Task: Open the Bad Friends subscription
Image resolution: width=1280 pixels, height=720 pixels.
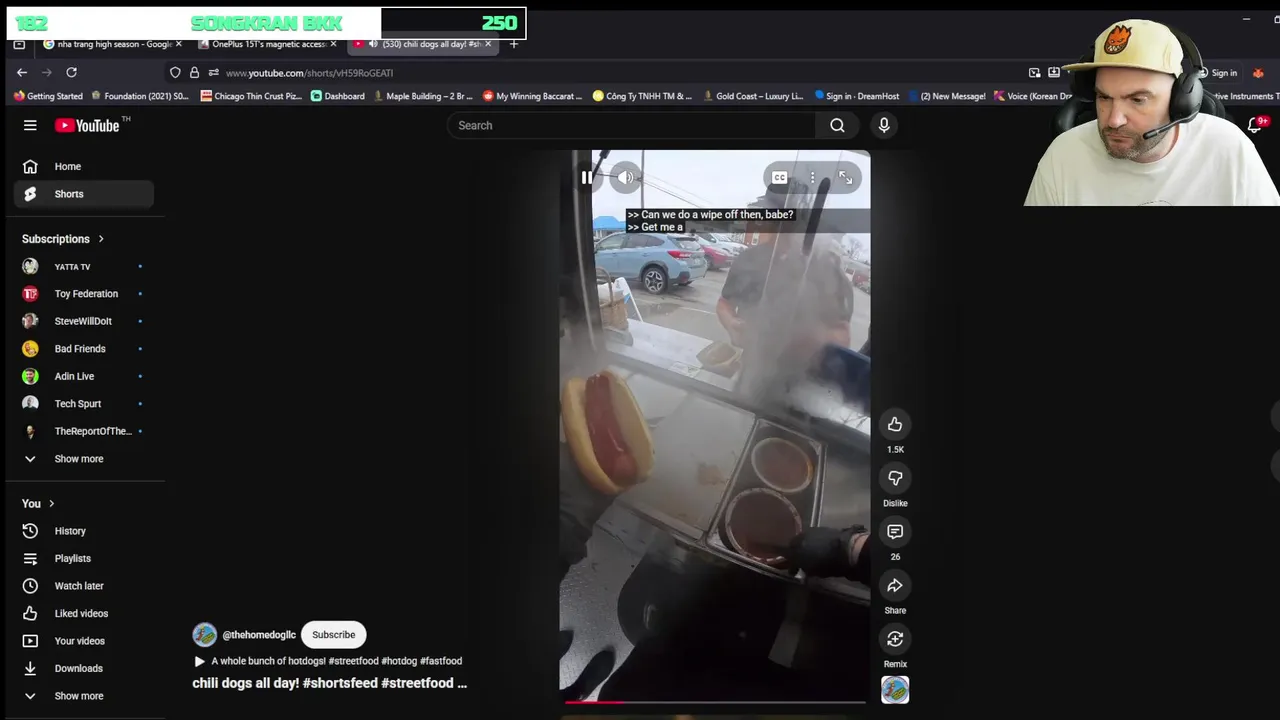Action: [84, 349]
